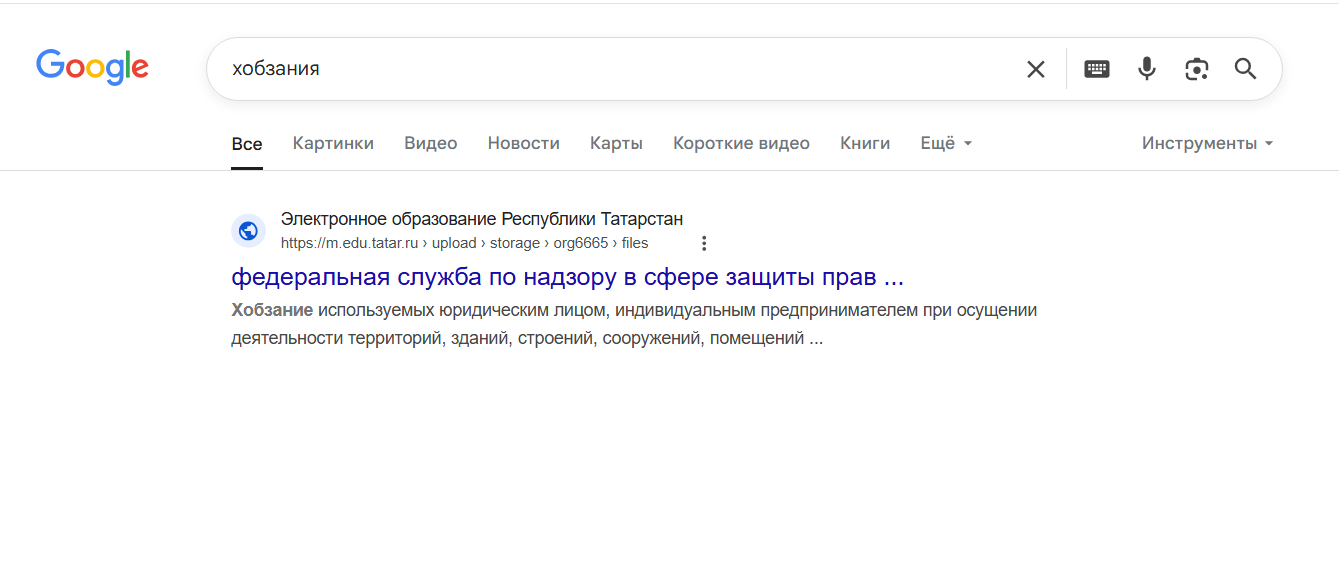Screen dimensions: 1339x572
Task: Click the globe favicon of the result
Action: pyautogui.click(x=248, y=231)
